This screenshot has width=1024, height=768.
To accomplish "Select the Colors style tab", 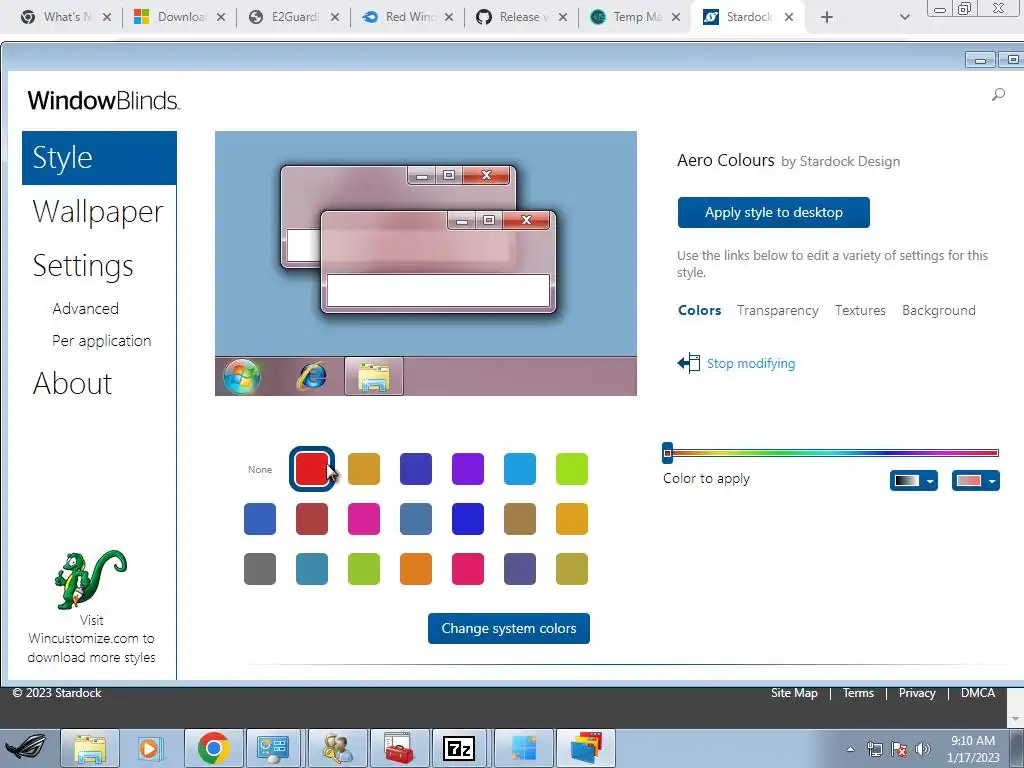I will click(x=699, y=310).
